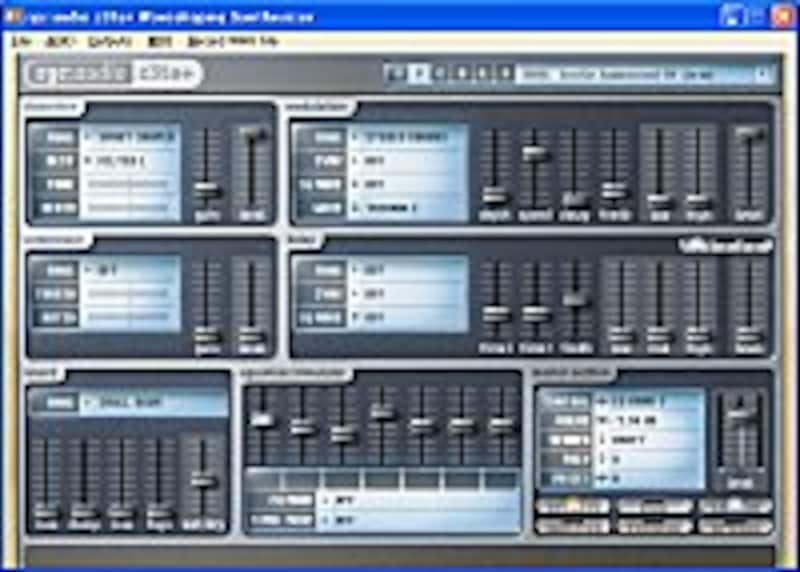The height and width of the screenshot is (572, 800).
Task: Click the bottom-right button in the global section
Action: (735, 525)
